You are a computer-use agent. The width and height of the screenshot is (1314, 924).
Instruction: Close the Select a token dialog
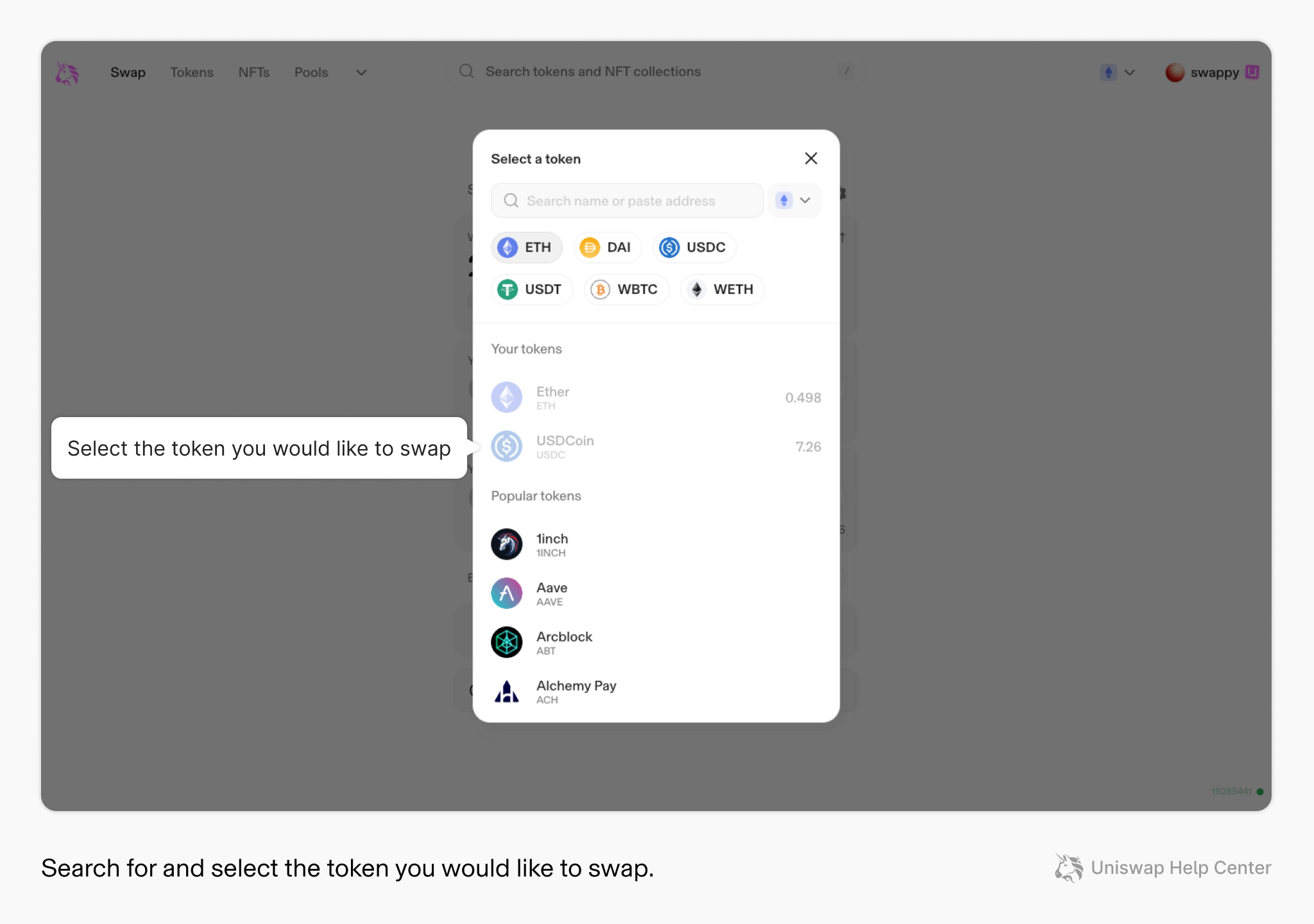(x=811, y=158)
